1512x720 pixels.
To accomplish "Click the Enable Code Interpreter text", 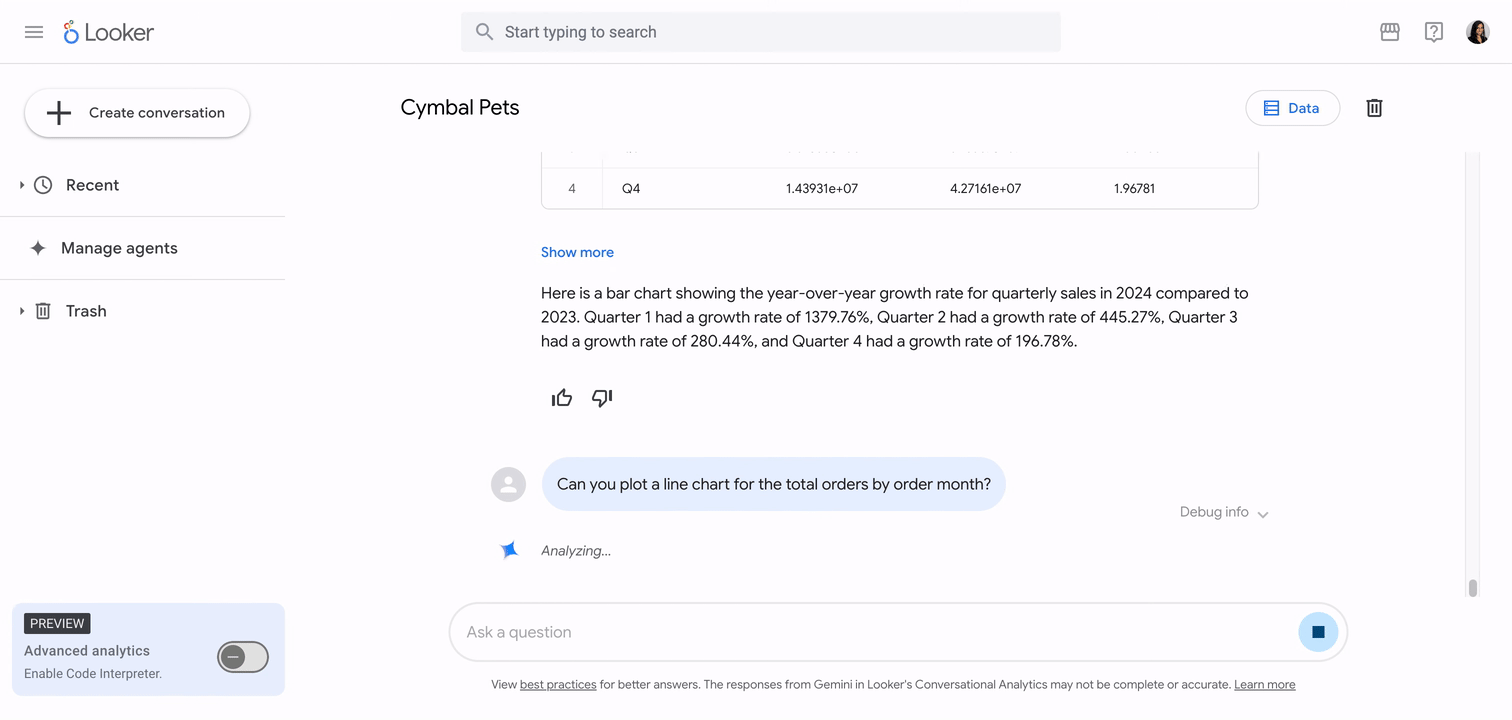I will pyautogui.click(x=93, y=674).
